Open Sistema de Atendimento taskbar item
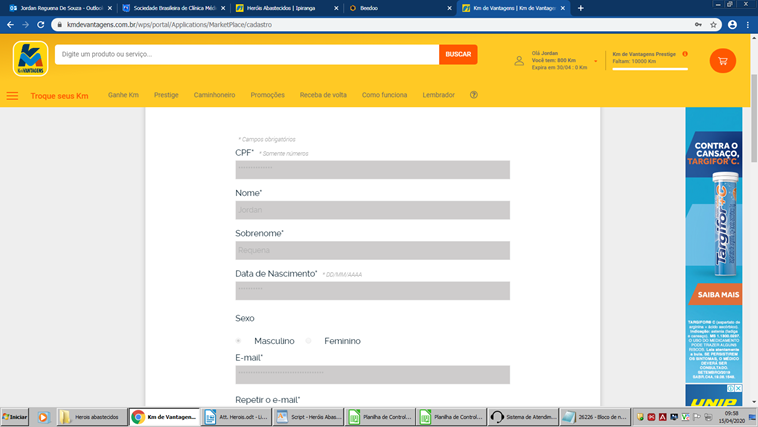This screenshot has height=427, width=758. (523, 417)
